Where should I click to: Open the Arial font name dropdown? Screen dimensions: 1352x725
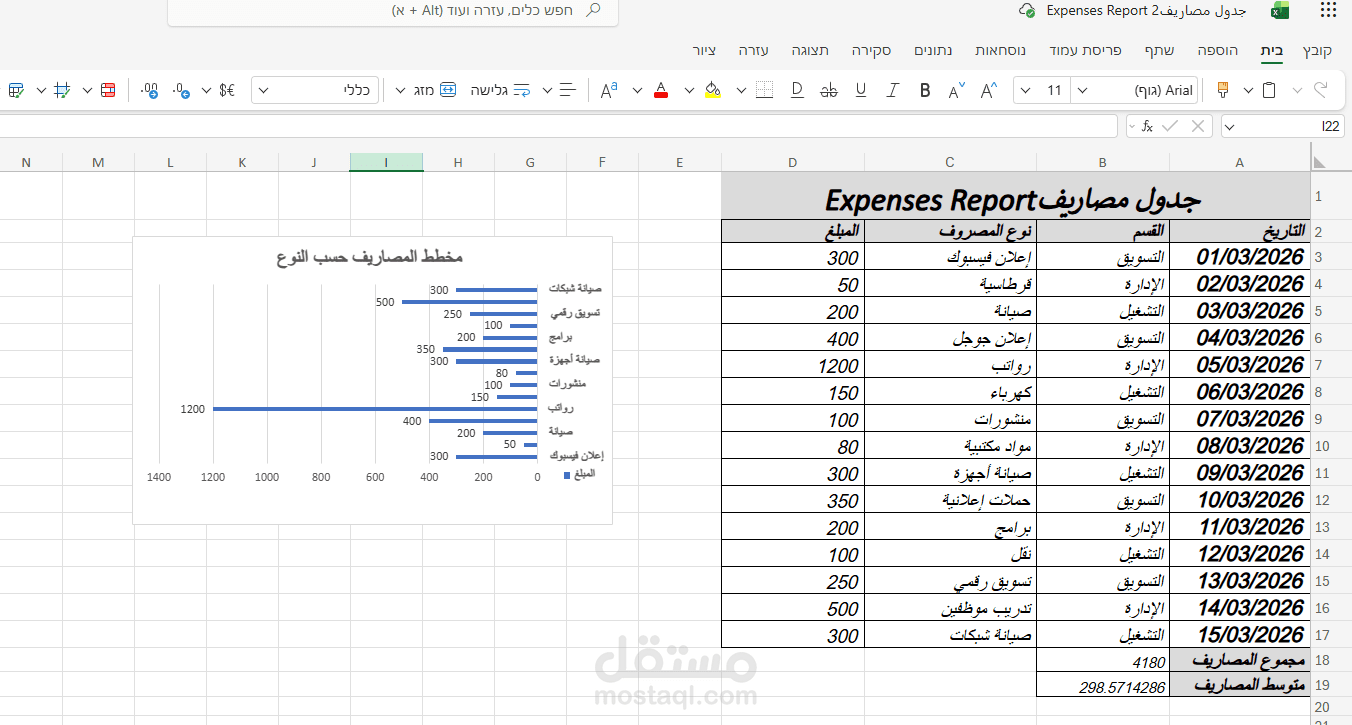coord(1083,90)
